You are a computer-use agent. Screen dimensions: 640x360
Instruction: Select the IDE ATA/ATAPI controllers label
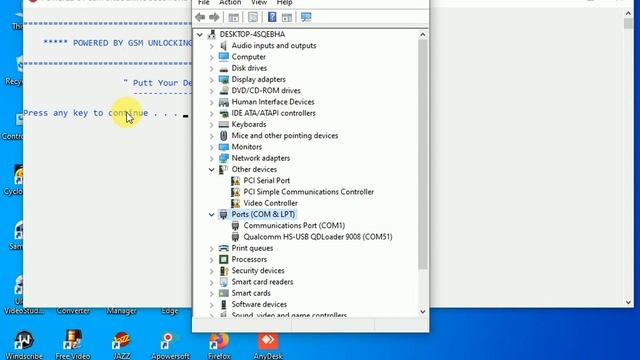pos(273,113)
